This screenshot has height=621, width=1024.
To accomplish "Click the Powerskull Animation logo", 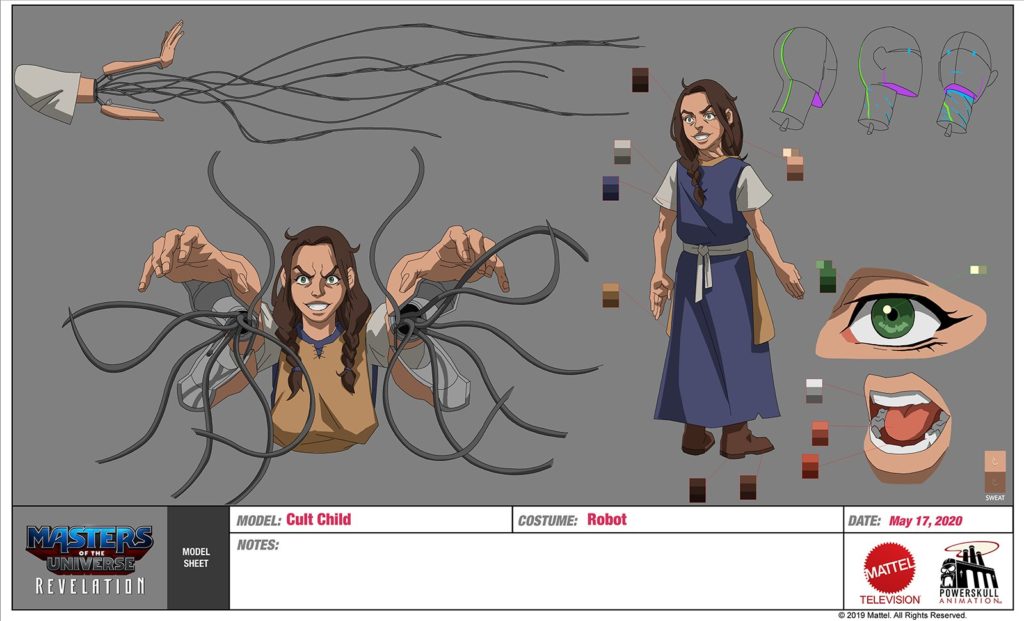I will point(970,573).
